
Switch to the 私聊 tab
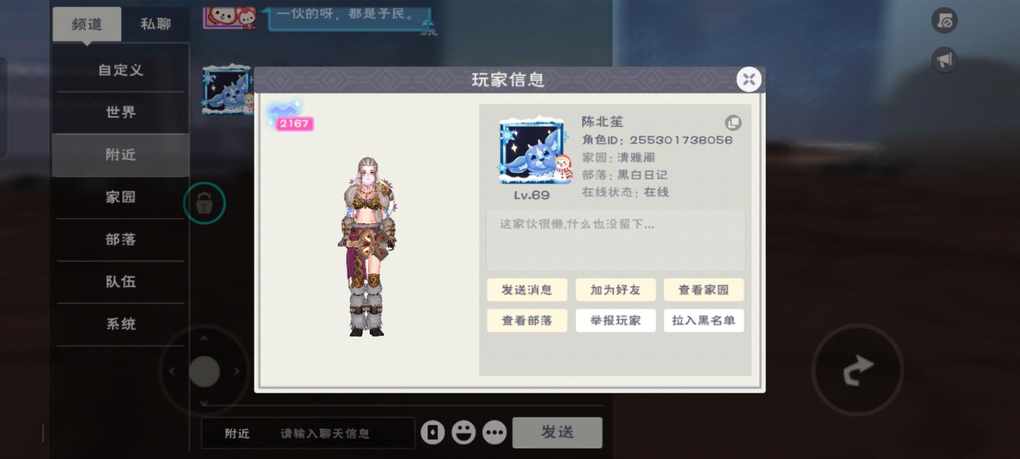[155, 25]
